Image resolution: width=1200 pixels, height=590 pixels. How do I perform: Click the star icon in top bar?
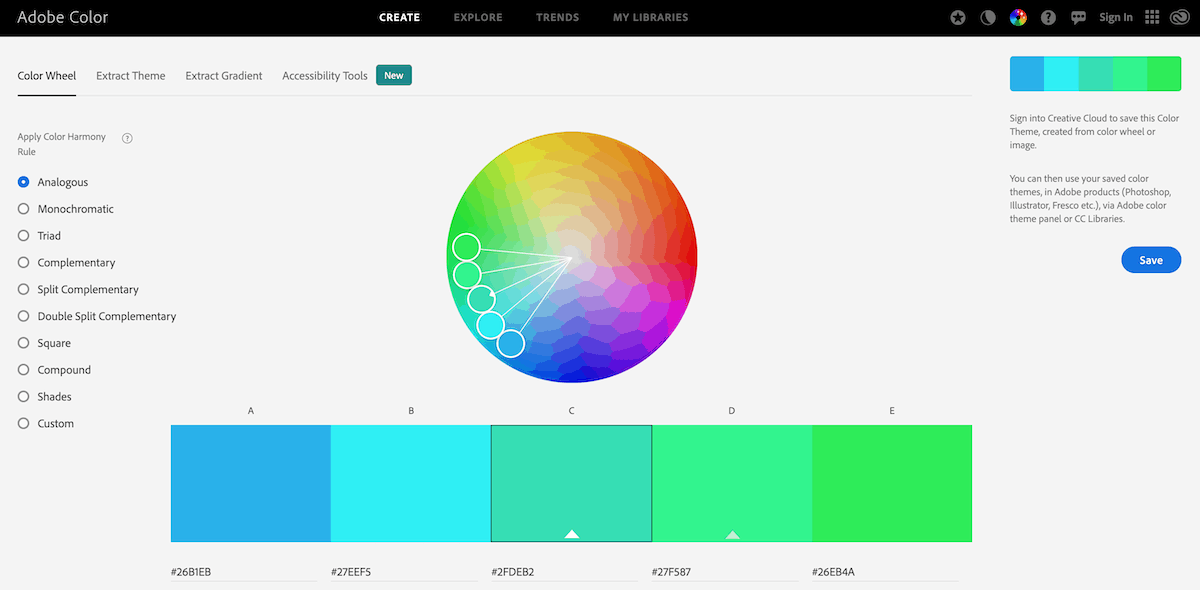tap(958, 17)
